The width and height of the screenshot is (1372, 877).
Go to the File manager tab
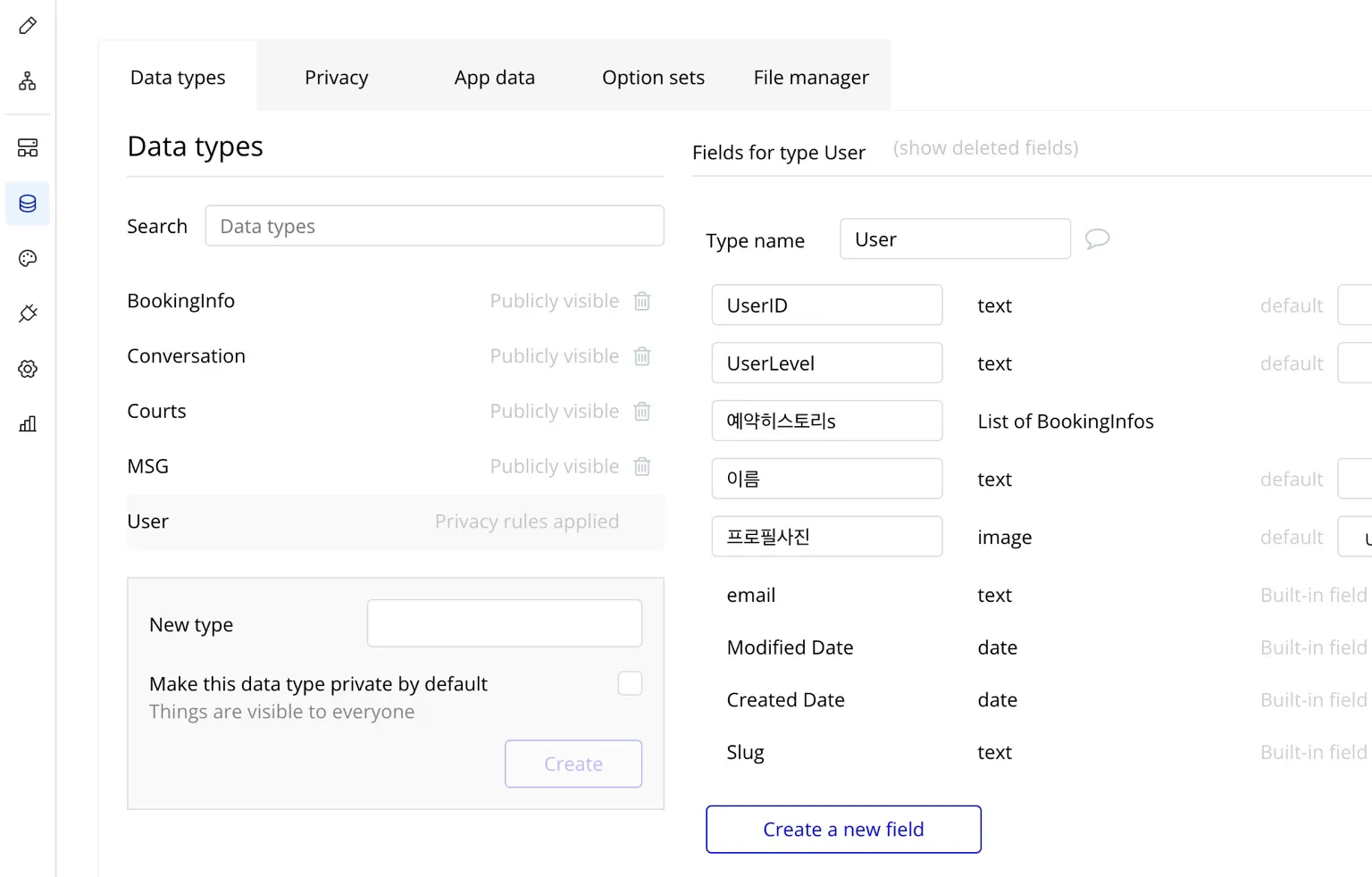(810, 78)
